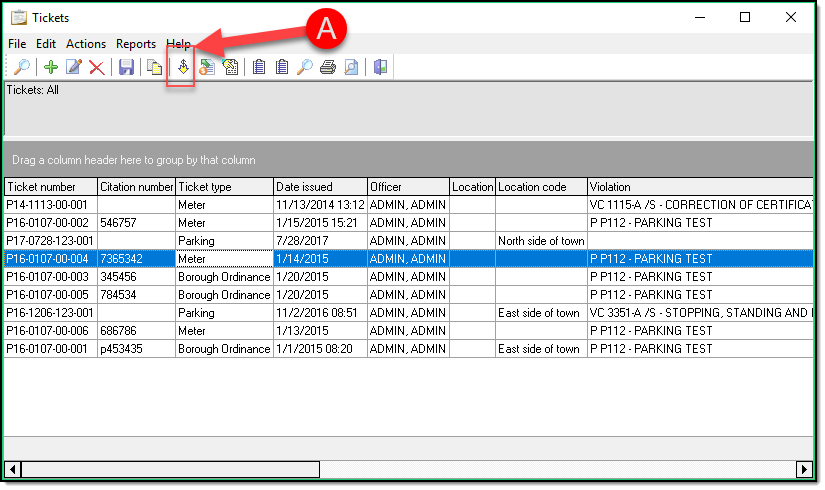Screen dimensions: 825x490
Task: Sort by Date issued column header
Action: [x=319, y=187]
